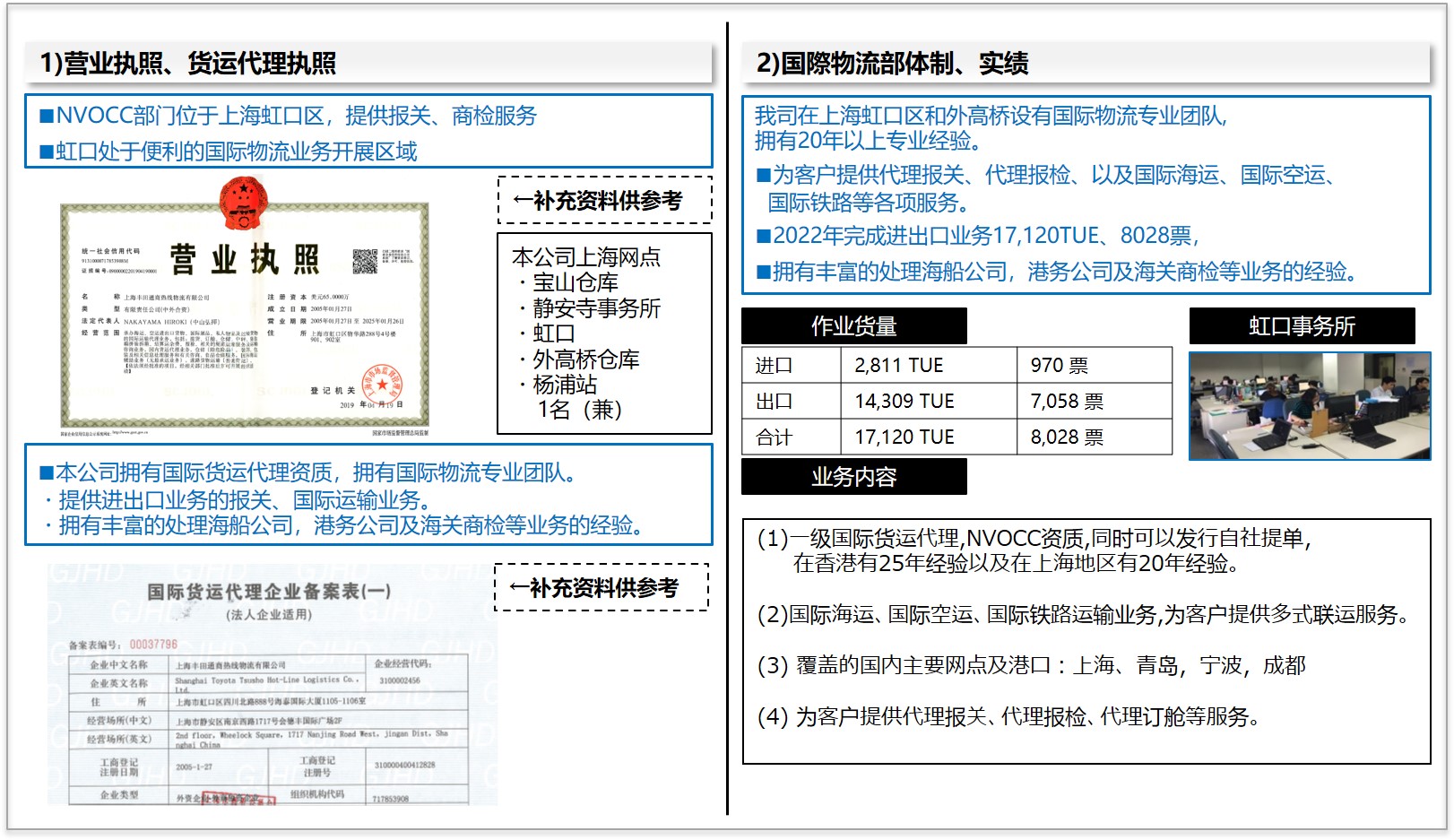Select the 本公司上海网点 locations text box
1454x840 pixels.
pyautogui.click(x=604, y=333)
